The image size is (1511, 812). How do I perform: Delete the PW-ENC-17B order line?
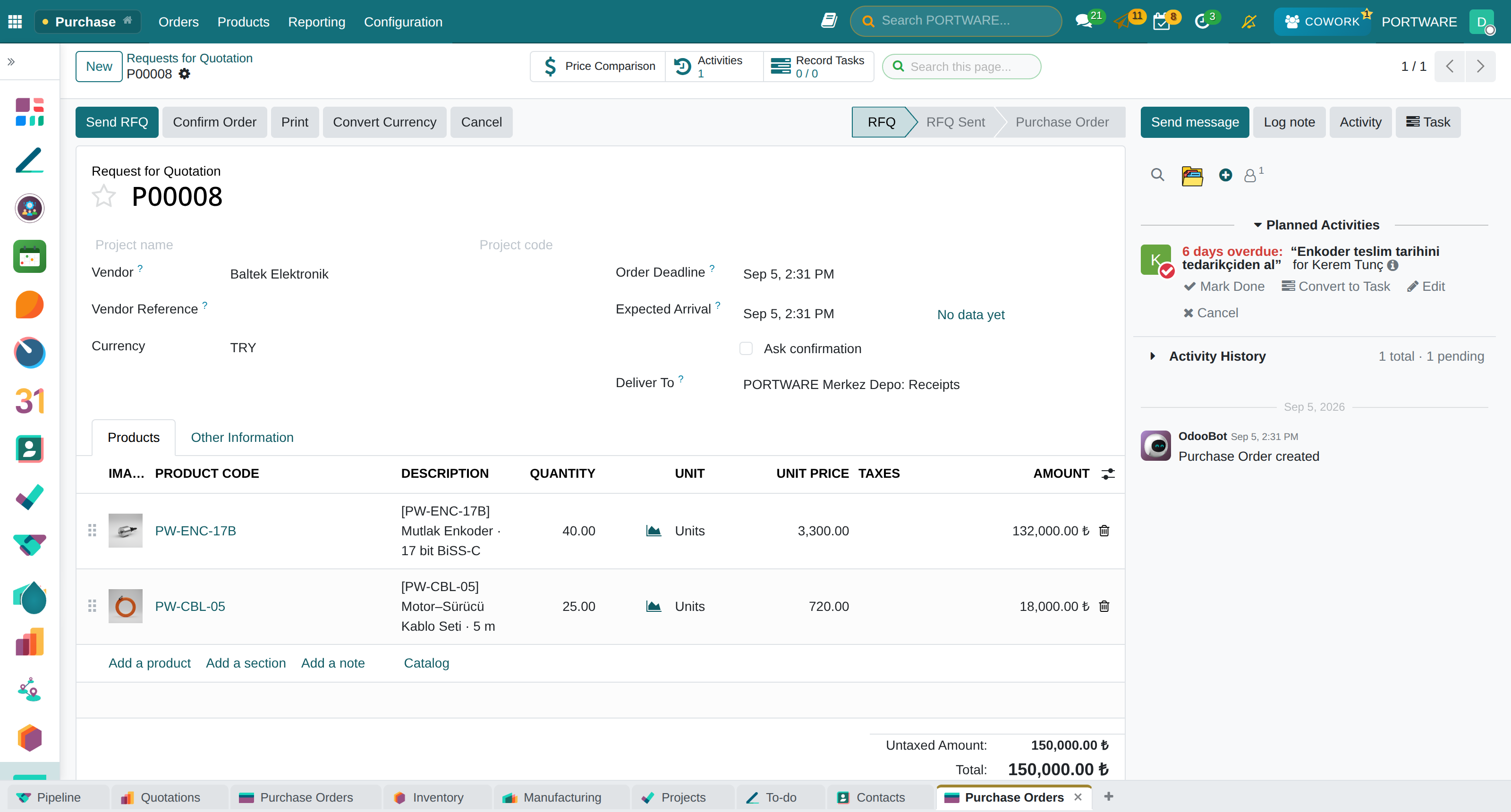(1104, 531)
